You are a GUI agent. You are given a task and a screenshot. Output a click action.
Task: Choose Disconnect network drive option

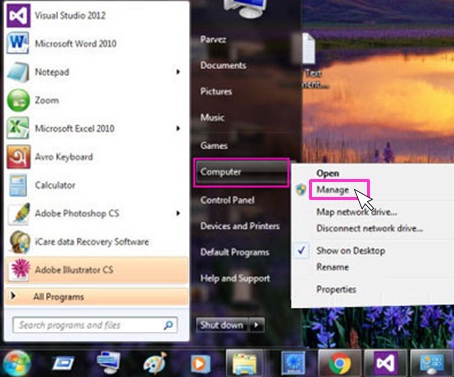[x=370, y=228]
